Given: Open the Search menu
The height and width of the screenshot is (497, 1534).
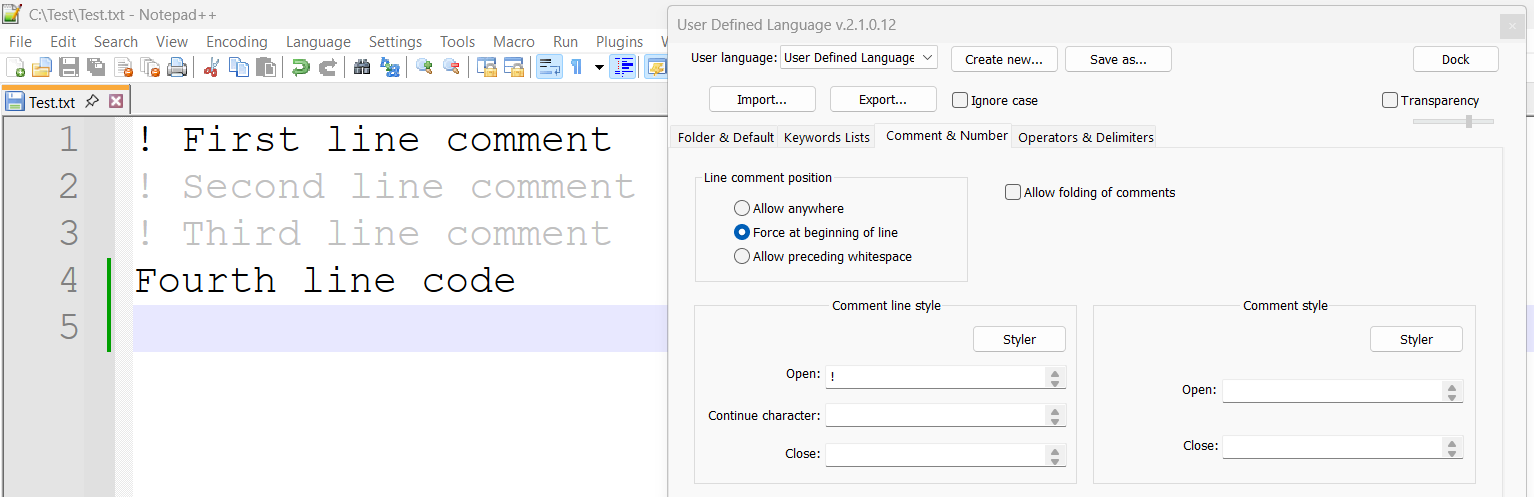Looking at the screenshot, I should pos(116,41).
